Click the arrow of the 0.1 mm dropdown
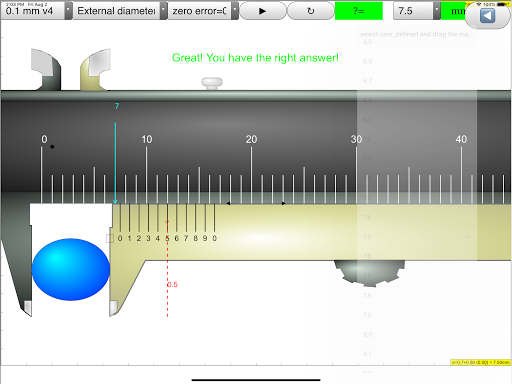The height and width of the screenshot is (384, 512). pyautogui.click(x=68, y=11)
